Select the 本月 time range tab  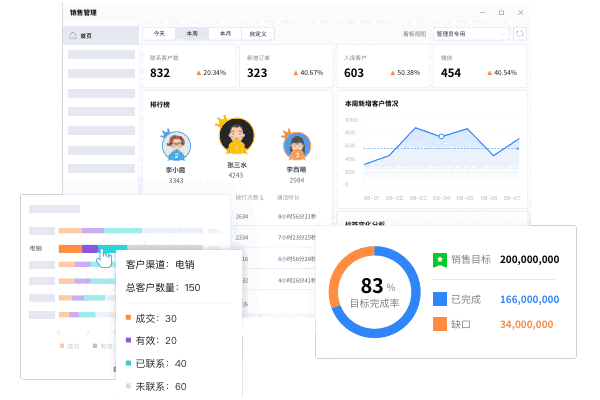pyautogui.click(x=225, y=34)
